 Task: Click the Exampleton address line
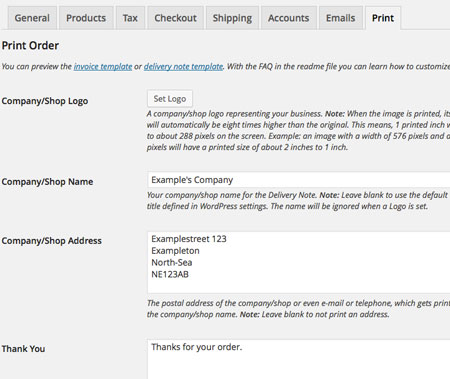(175, 251)
